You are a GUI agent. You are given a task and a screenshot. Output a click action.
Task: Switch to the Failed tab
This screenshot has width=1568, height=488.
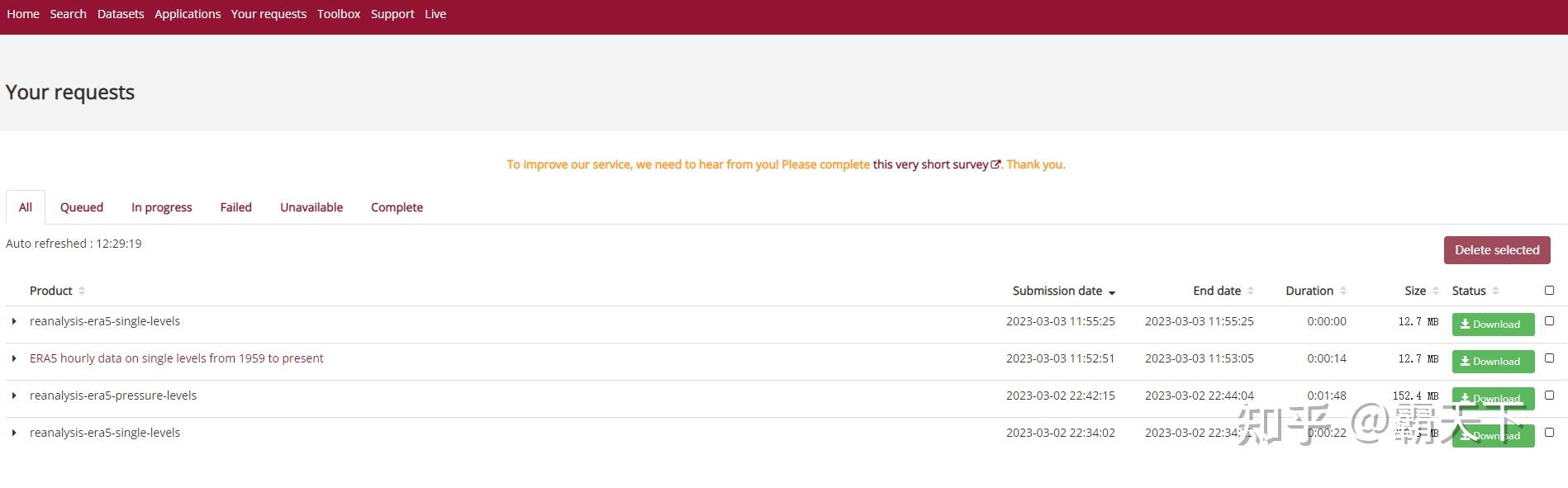[x=235, y=207]
